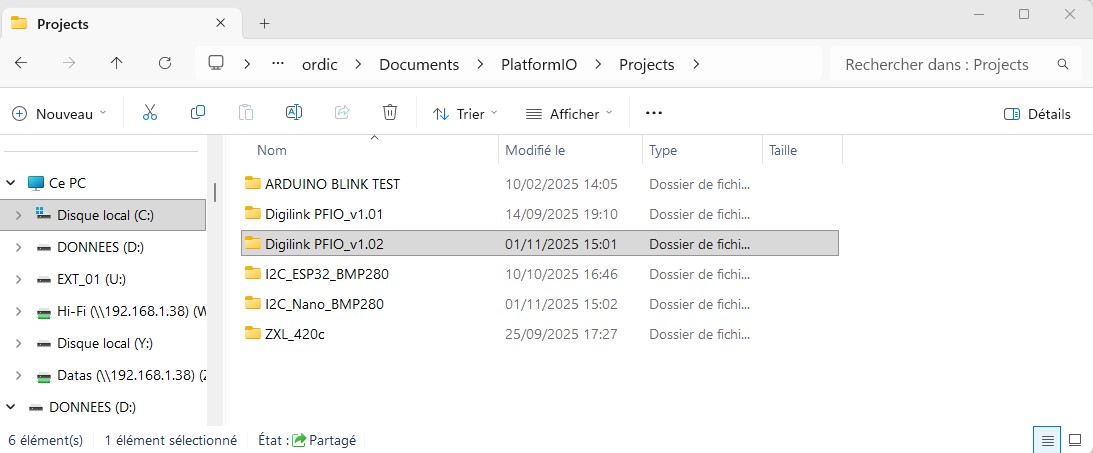Click the Nouveau button

pyautogui.click(x=60, y=114)
